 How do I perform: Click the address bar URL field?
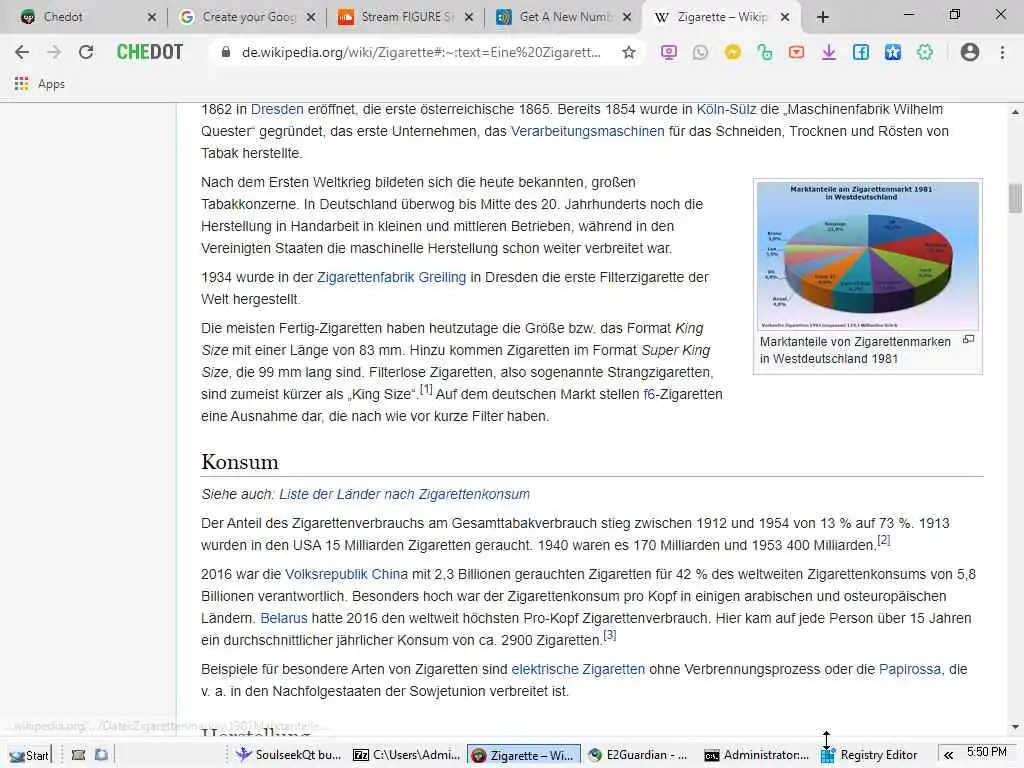[421, 52]
